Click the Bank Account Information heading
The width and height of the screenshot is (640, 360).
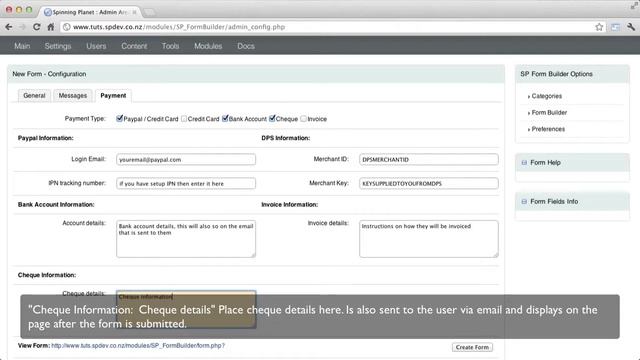pyautogui.click(x=56, y=204)
